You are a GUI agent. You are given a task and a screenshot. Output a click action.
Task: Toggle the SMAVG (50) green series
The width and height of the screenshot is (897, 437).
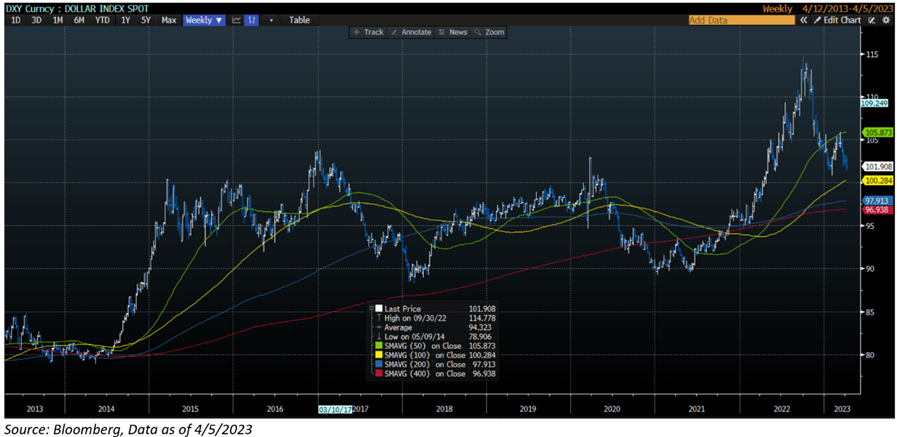coord(409,346)
